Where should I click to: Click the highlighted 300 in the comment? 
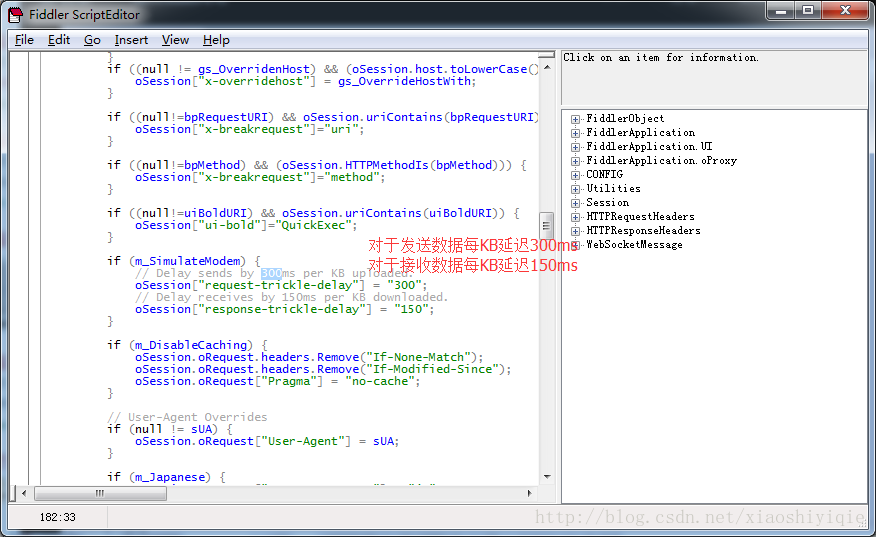pyautogui.click(x=271, y=273)
